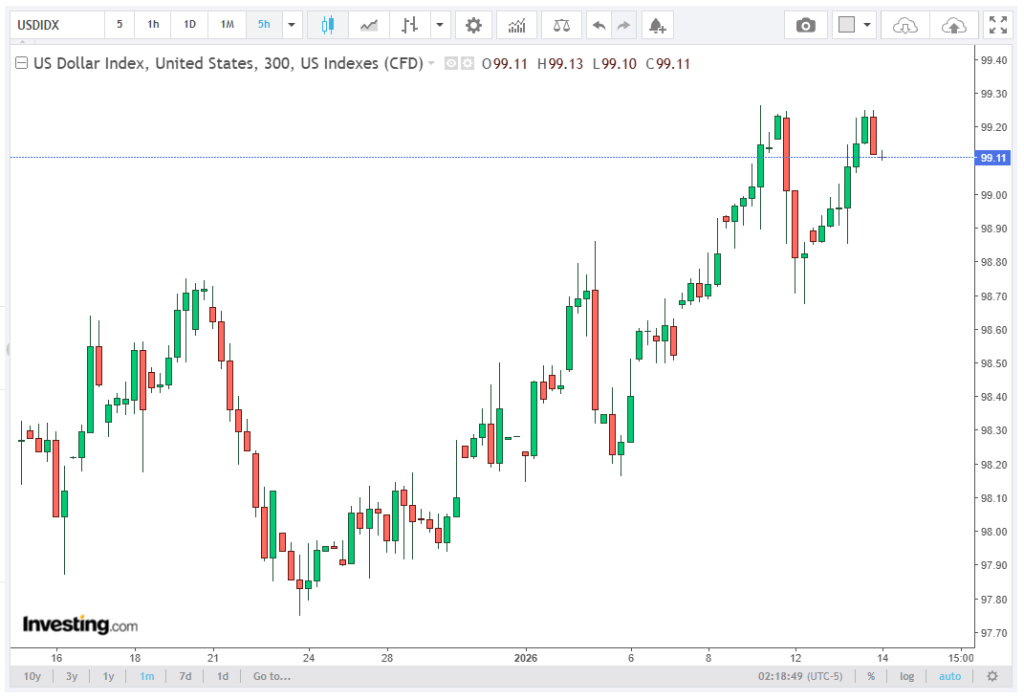Open the time interval dropdown arrow
This screenshot has height=700, width=1024.
pos(291,25)
